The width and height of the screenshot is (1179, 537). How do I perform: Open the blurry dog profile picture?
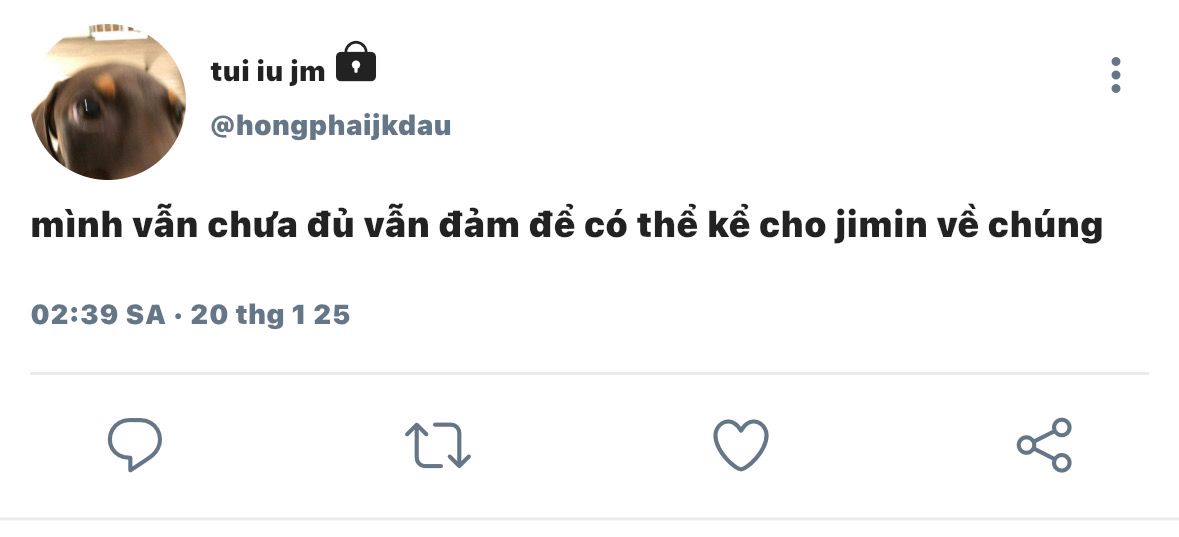[108, 102]
